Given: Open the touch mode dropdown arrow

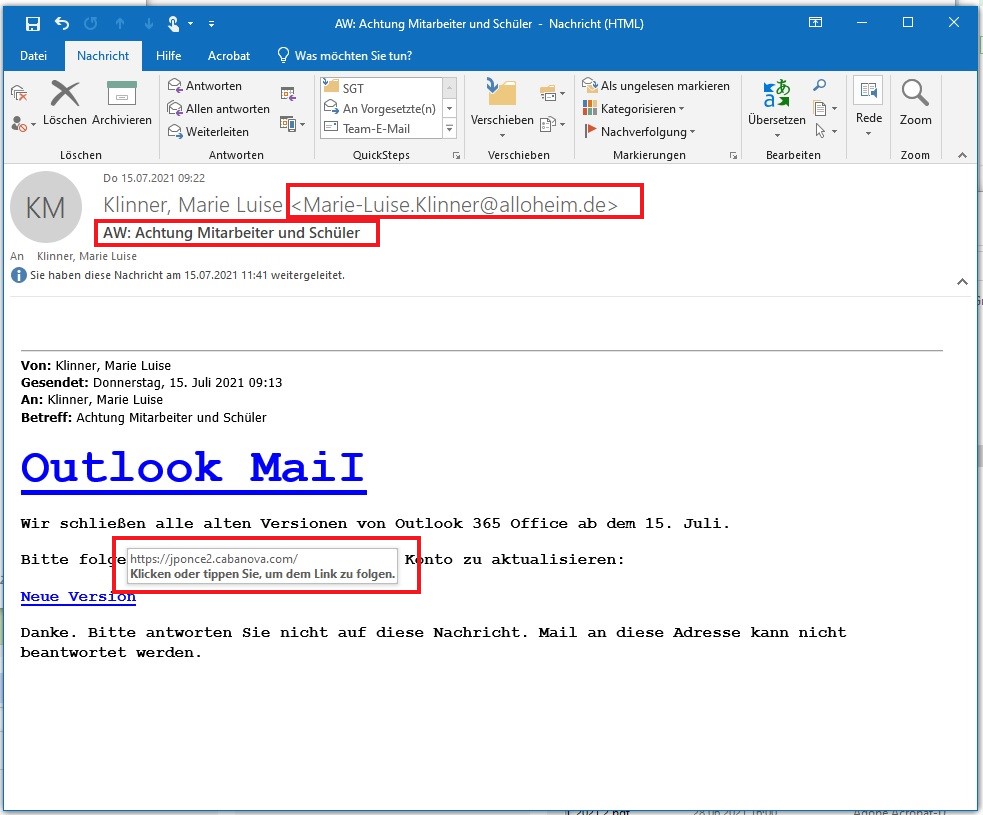Looking at the screenshot, I should (190, 24).
